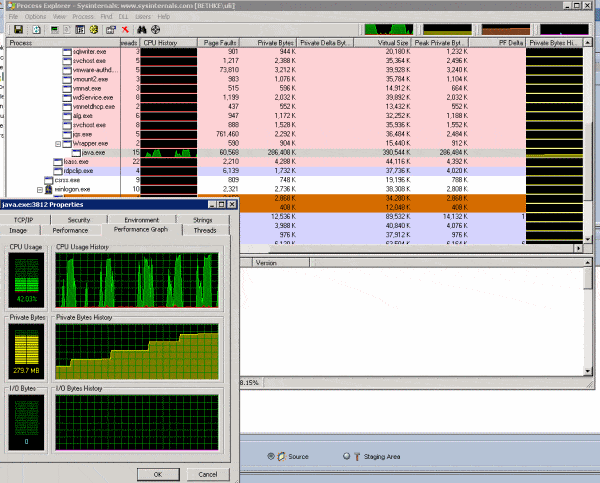
Task: Click the vmnetdhcp.exe process icon
Action: [67, 107]
